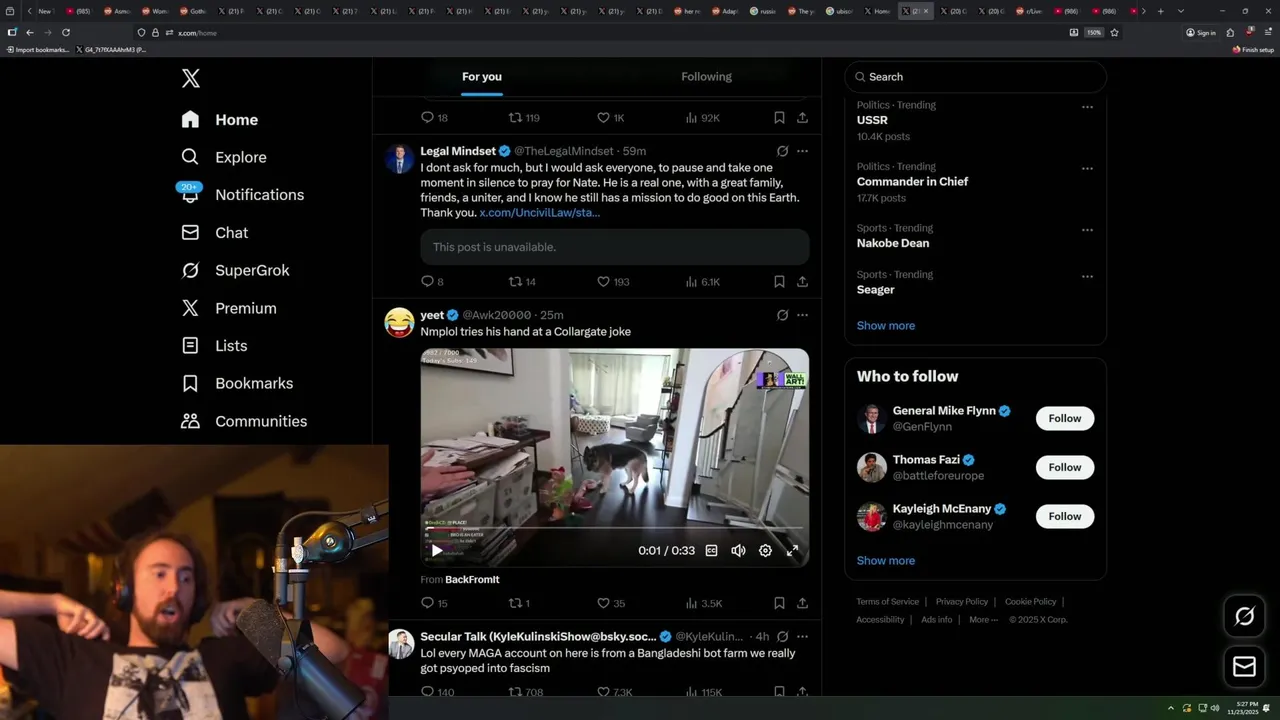
Task: Bookmark this page with the star icon
Action: (1114, 32)
